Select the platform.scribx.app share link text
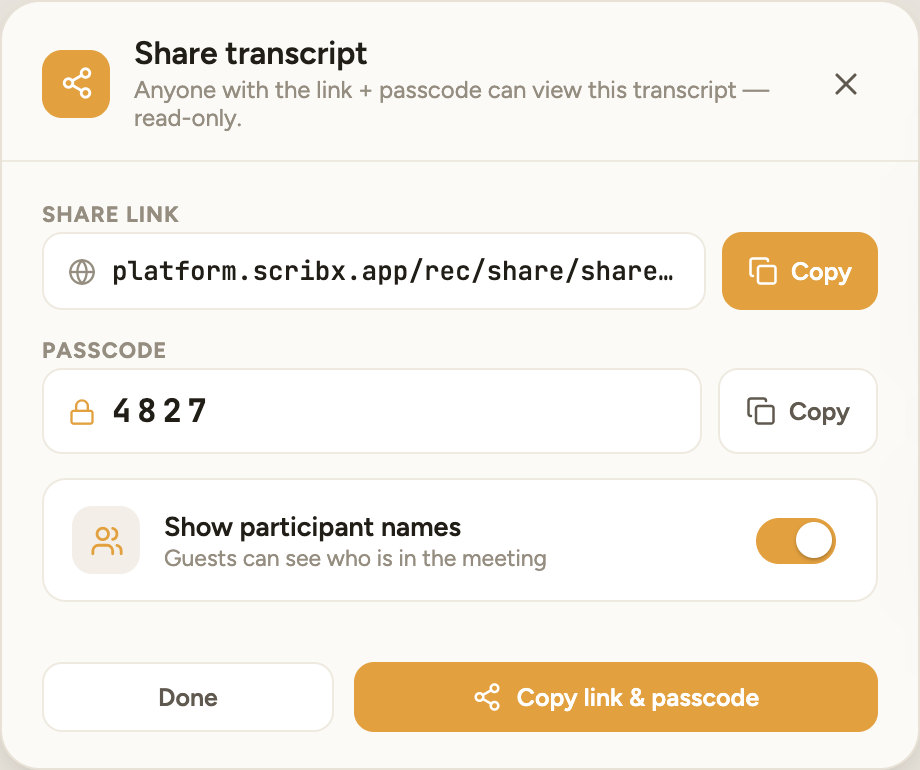This screenshot has width=920, height=770. point(393,271)
